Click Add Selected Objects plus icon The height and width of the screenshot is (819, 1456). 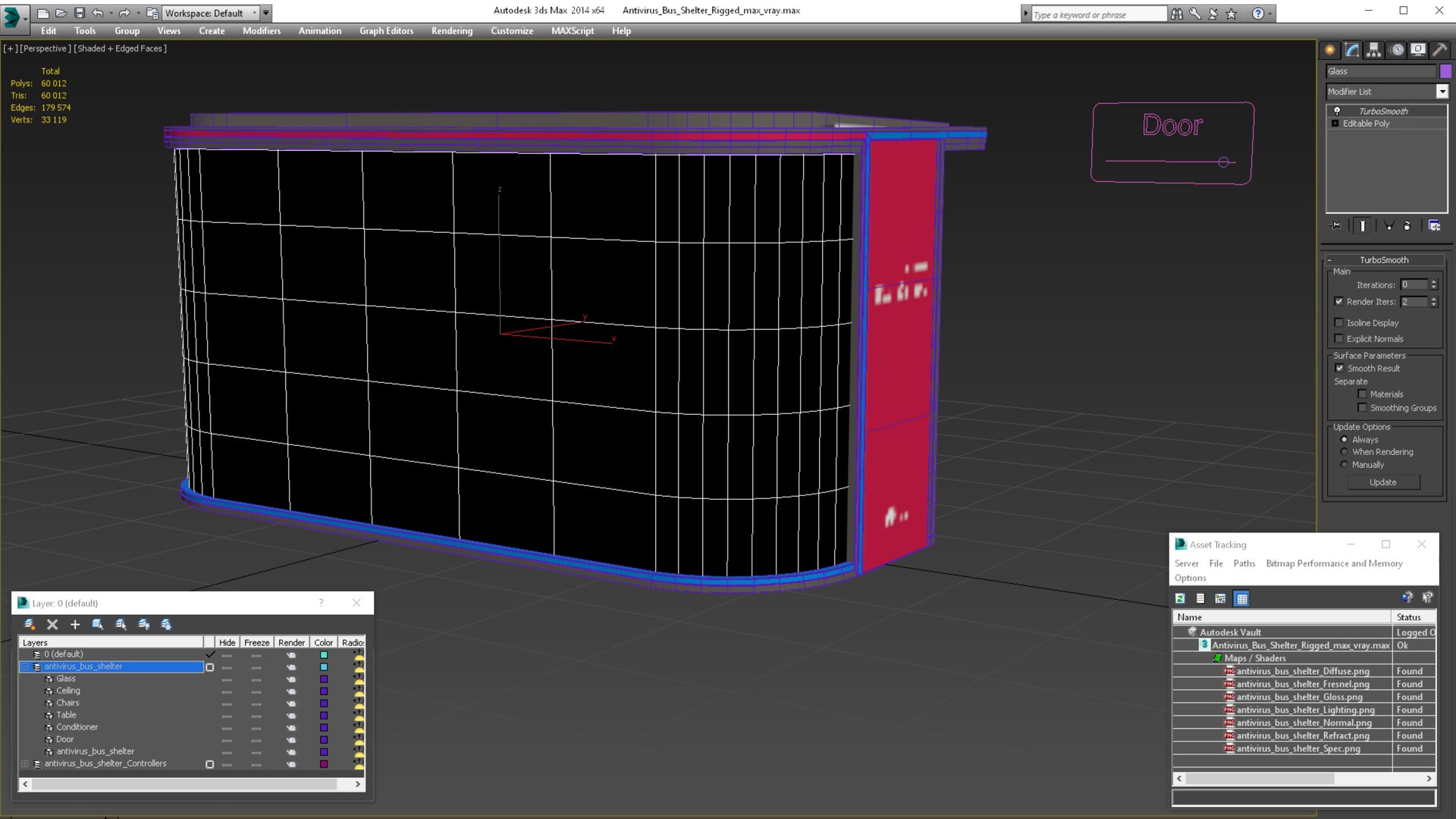coord(75,624)
